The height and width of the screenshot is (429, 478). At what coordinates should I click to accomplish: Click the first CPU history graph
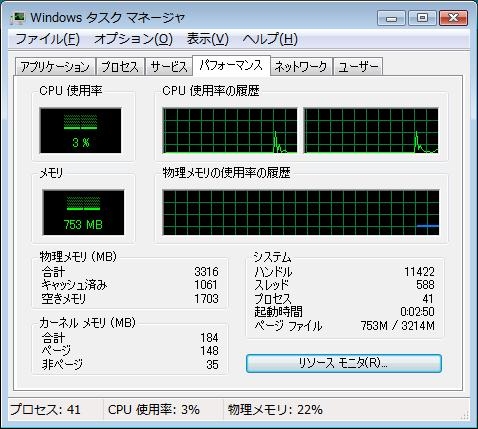click(230, 131)
